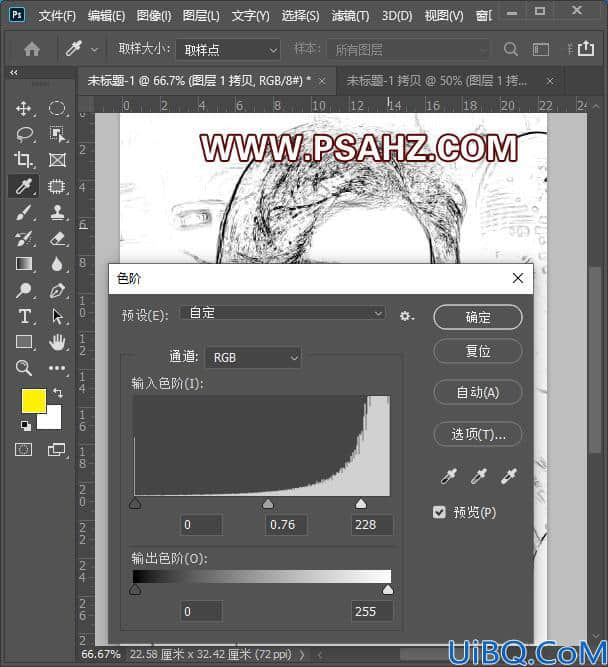Select the Brush tool
The image size is (608, 667).
tap(23, 212)
